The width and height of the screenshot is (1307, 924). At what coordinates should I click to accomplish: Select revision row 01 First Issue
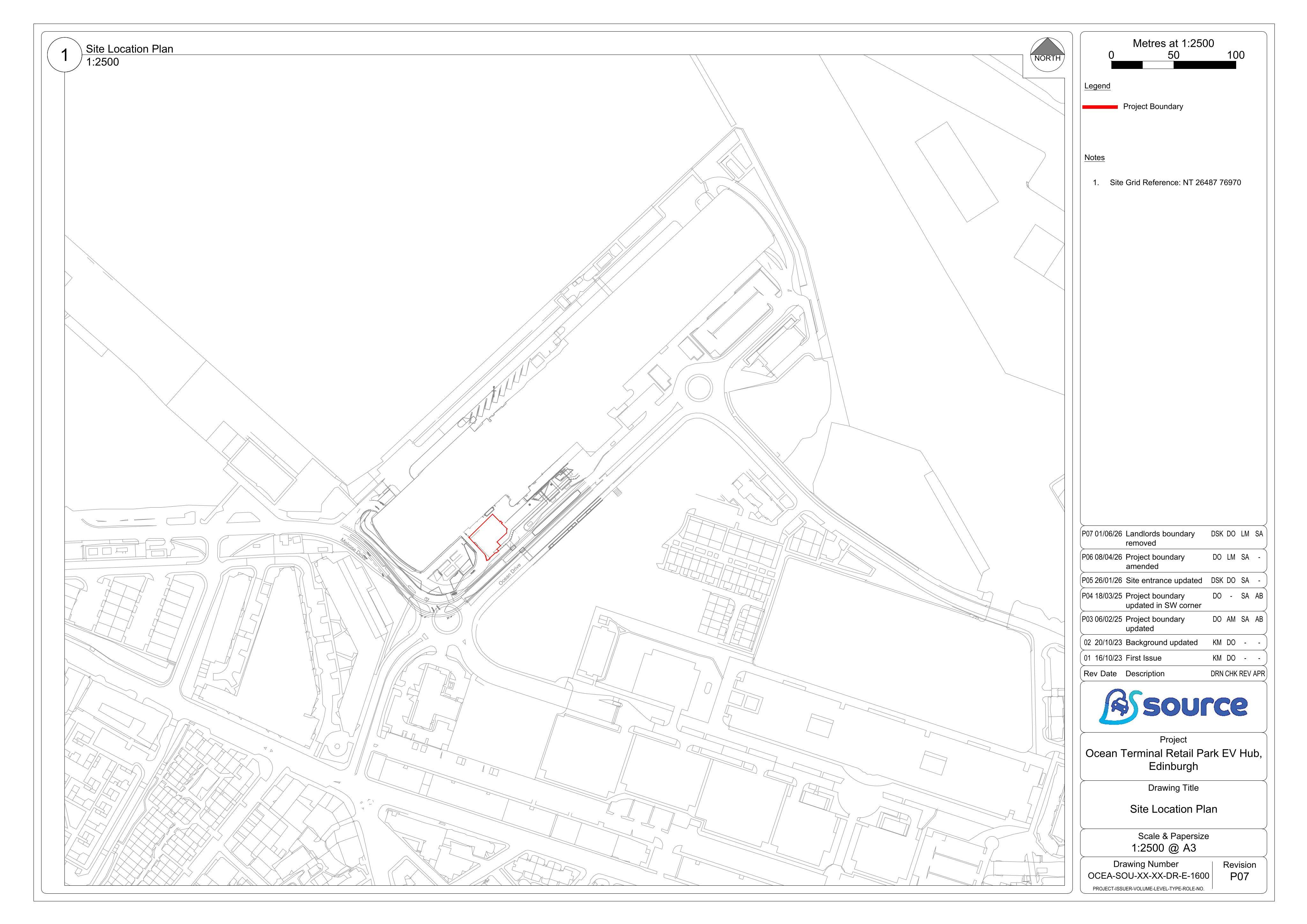pyautogui.click(x=1173, y=658)
